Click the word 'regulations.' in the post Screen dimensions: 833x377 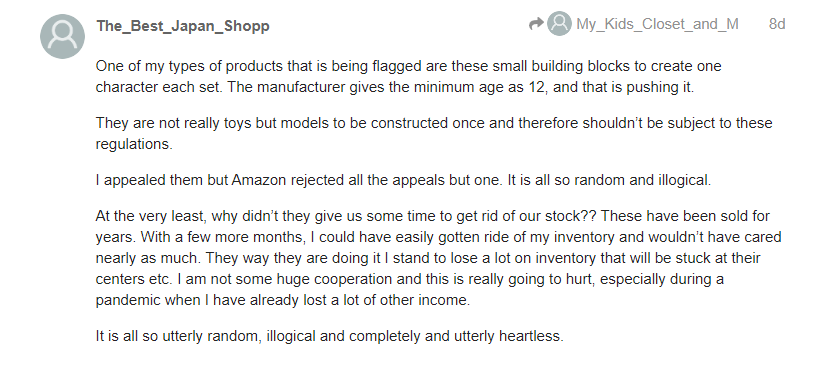pos(134,144)
